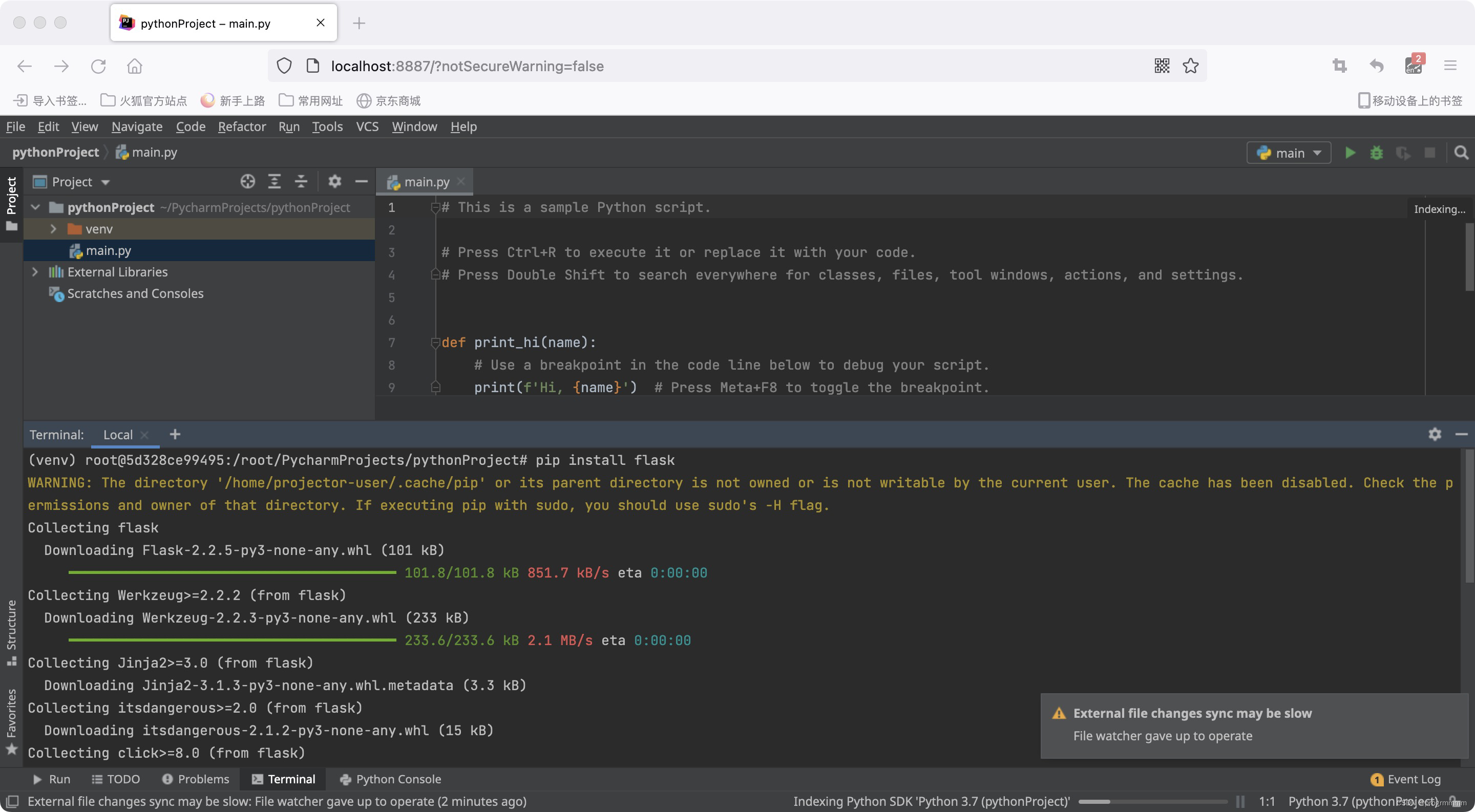Pause the indexing progress bar

click(x=1239, y=801)
